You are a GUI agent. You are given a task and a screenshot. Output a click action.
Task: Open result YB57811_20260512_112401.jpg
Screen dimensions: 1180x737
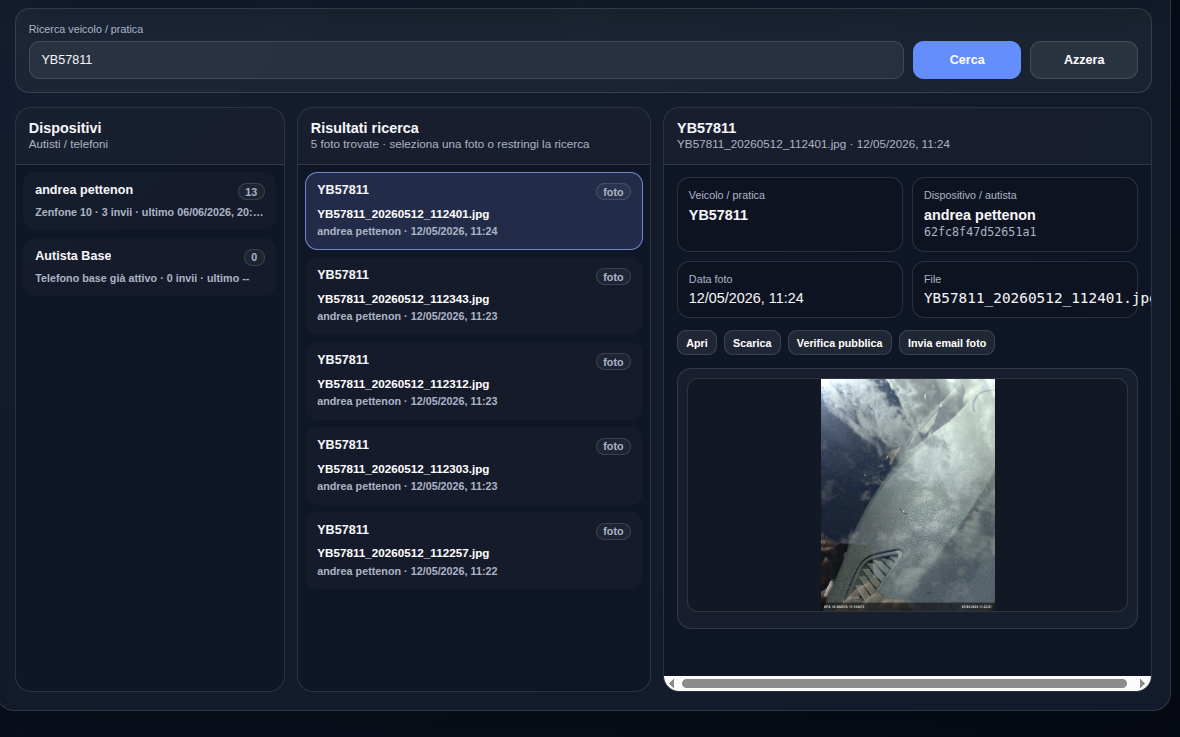tap(473, 211)
